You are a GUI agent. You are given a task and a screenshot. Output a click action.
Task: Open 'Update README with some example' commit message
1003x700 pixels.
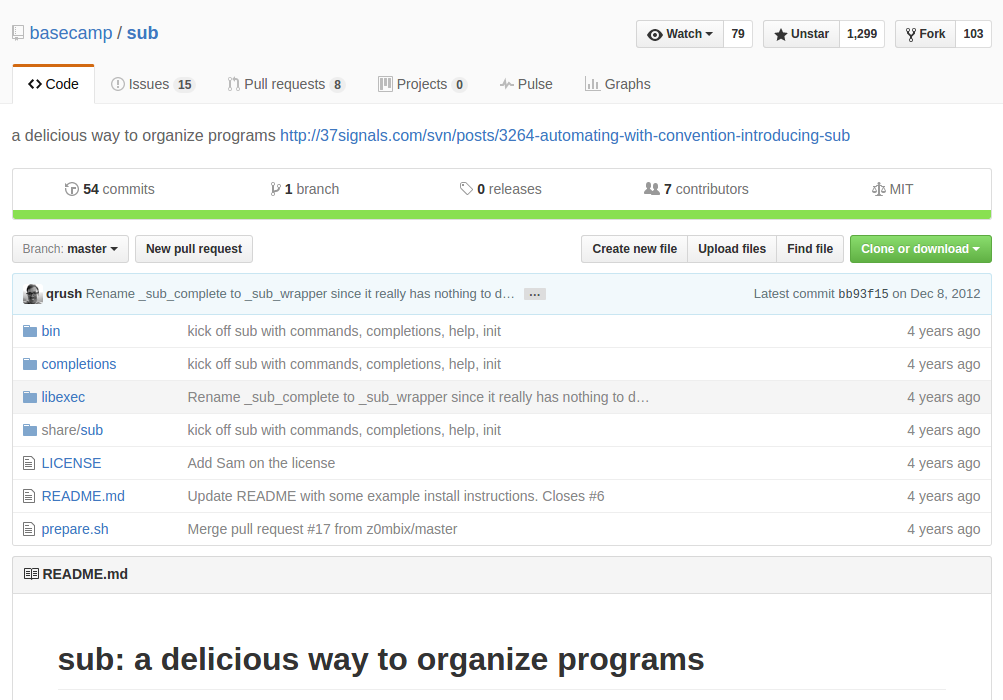(x=396, y=496)
